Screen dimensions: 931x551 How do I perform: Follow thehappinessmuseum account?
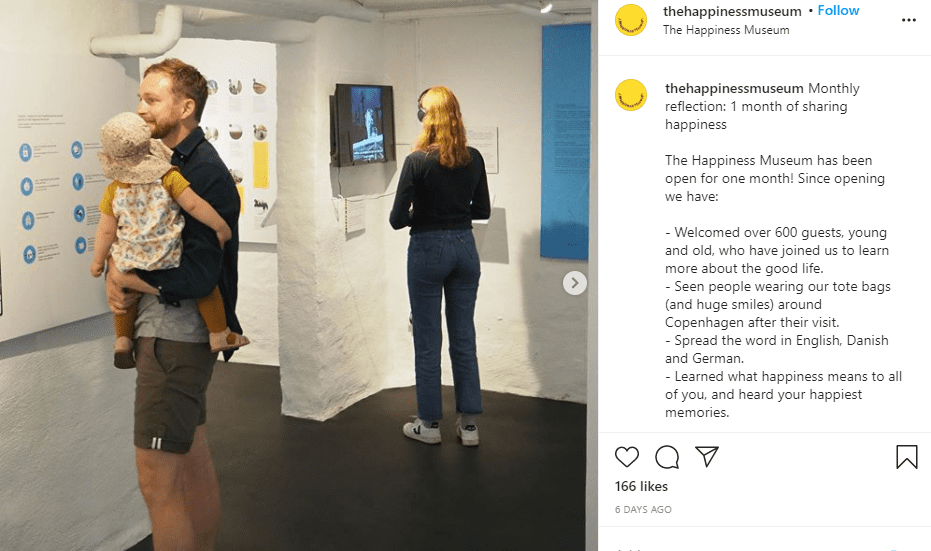(x=838, y=10)
